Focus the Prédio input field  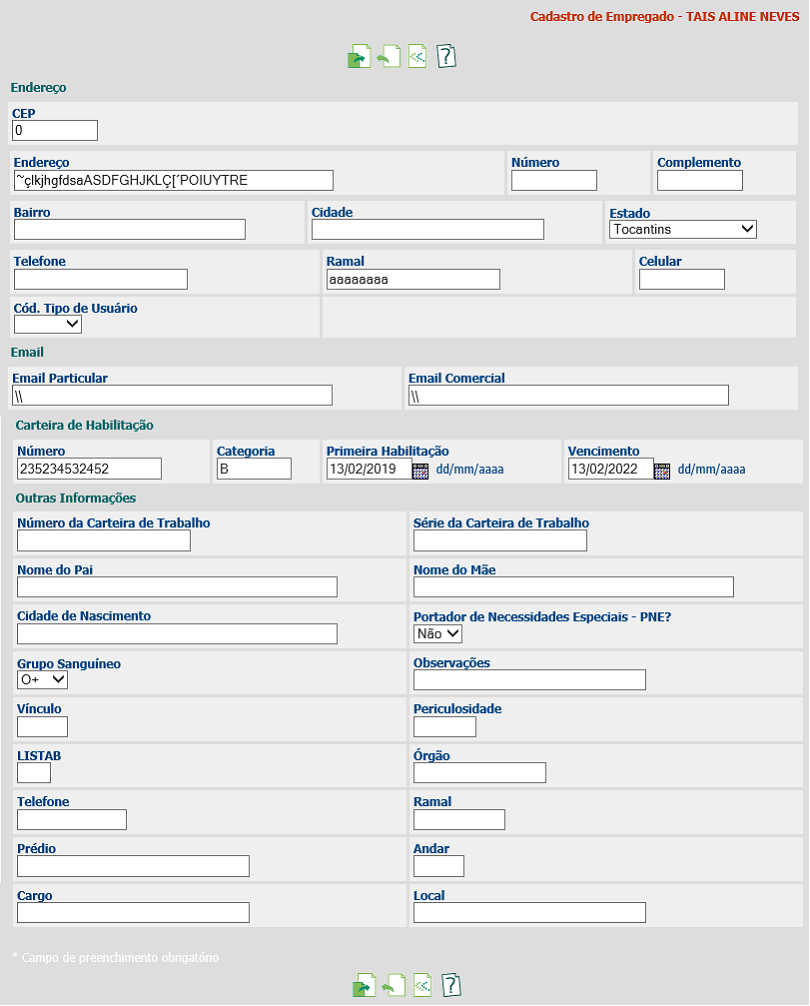click(133, 866)
